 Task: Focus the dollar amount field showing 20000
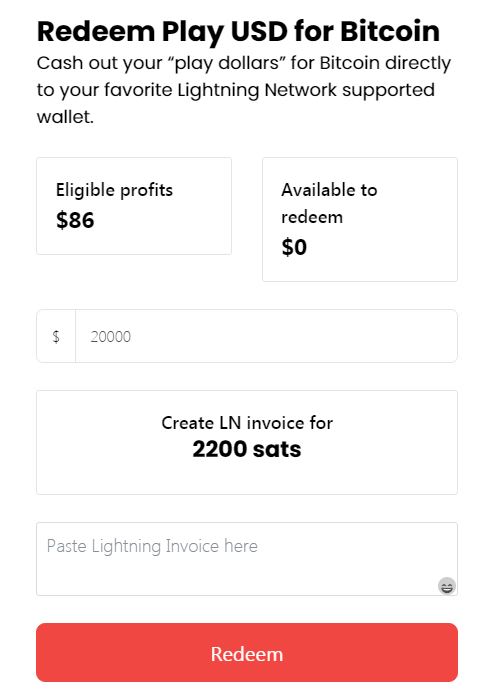(266, 336)
